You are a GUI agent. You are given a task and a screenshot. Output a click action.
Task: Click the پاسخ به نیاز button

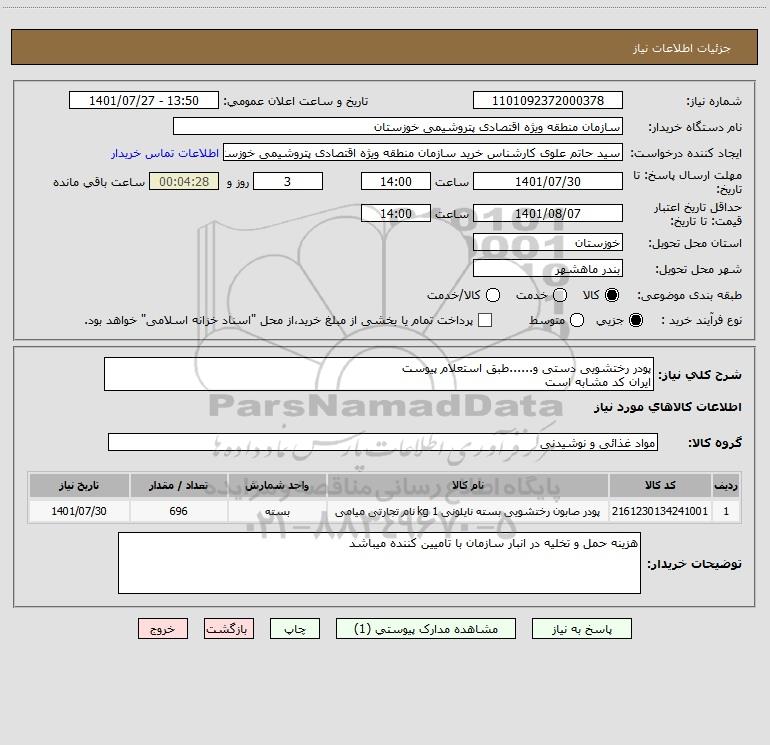coord(581,629)
